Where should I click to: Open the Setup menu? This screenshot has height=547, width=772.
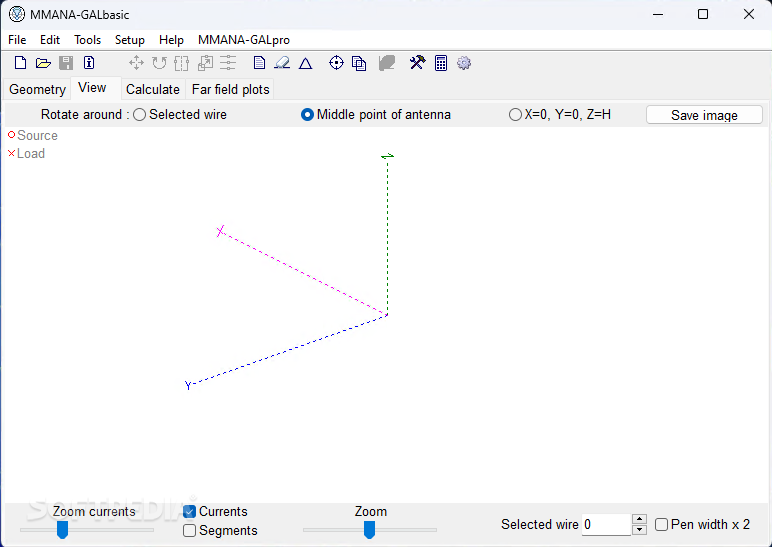tap(129, 40)
